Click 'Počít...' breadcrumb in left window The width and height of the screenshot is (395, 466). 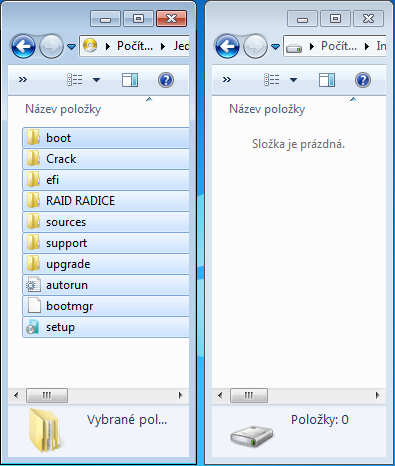tap(135, 46)
